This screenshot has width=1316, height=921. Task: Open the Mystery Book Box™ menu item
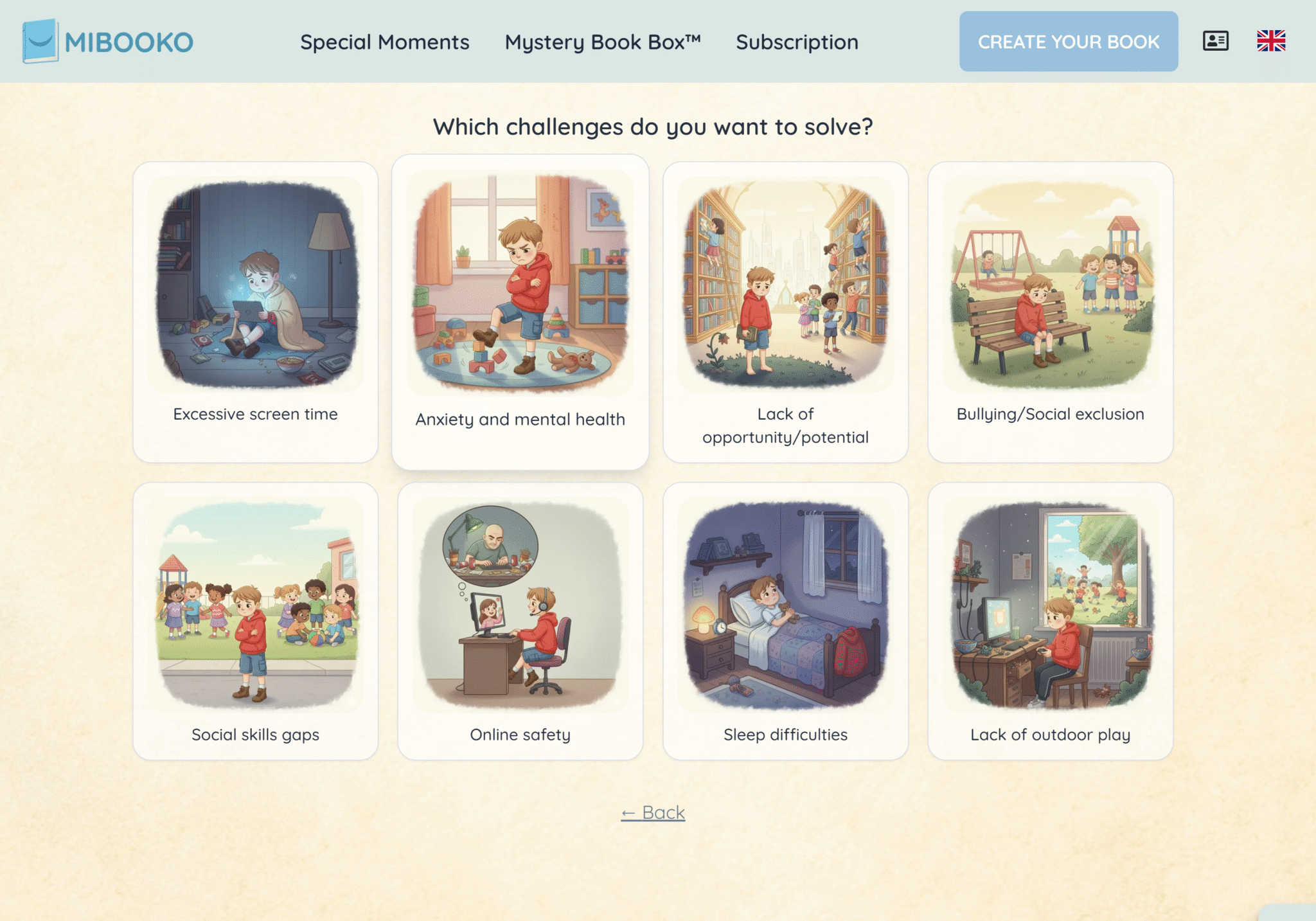click(603, 42)
